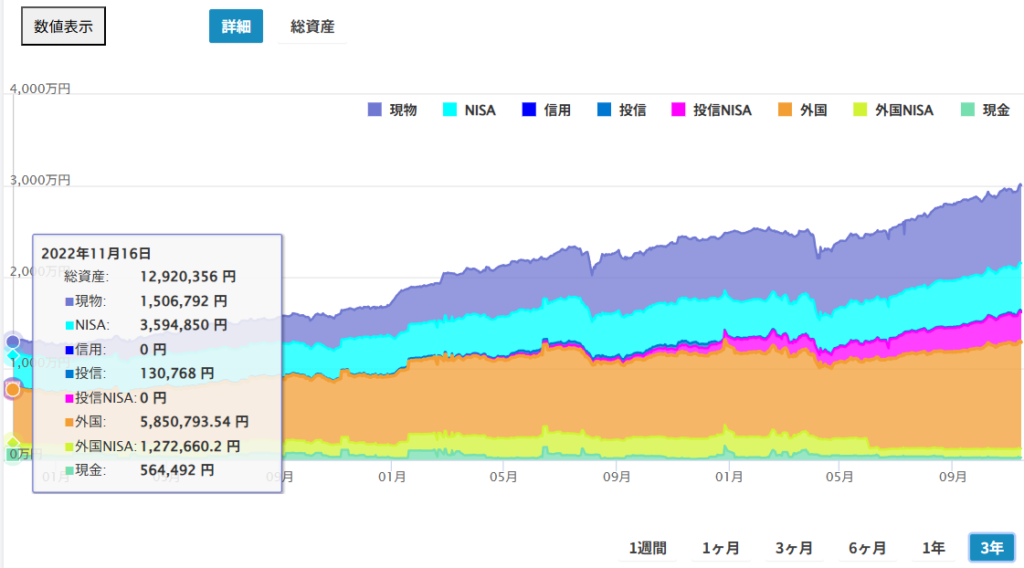Screen dimensions: 1024x568
Task: Toggle the NISA legend series
Action: [x=469, y=110]
